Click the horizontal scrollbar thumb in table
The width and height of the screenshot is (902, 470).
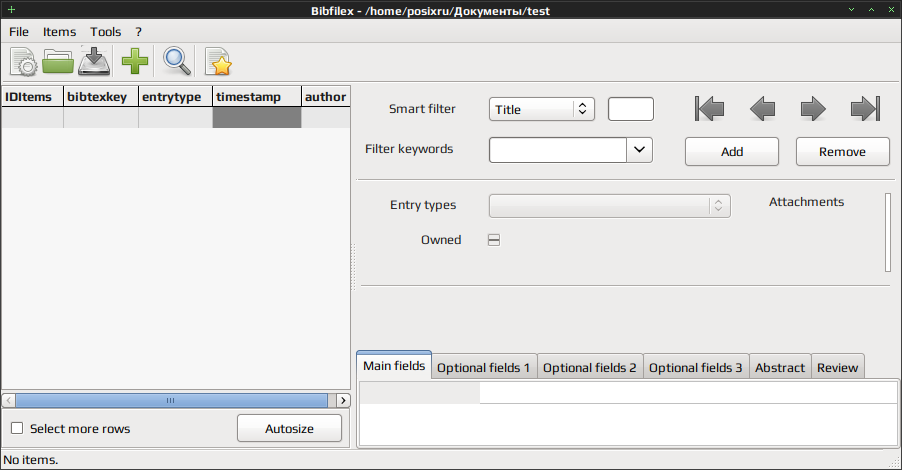[x=171, y=400]
